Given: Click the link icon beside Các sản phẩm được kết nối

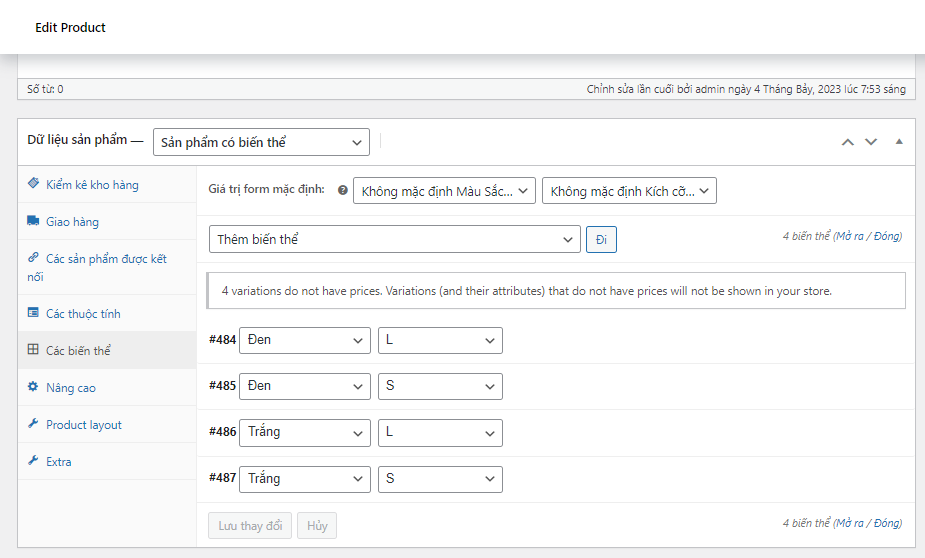Looking at the screenshot, I should pos(33,257).
